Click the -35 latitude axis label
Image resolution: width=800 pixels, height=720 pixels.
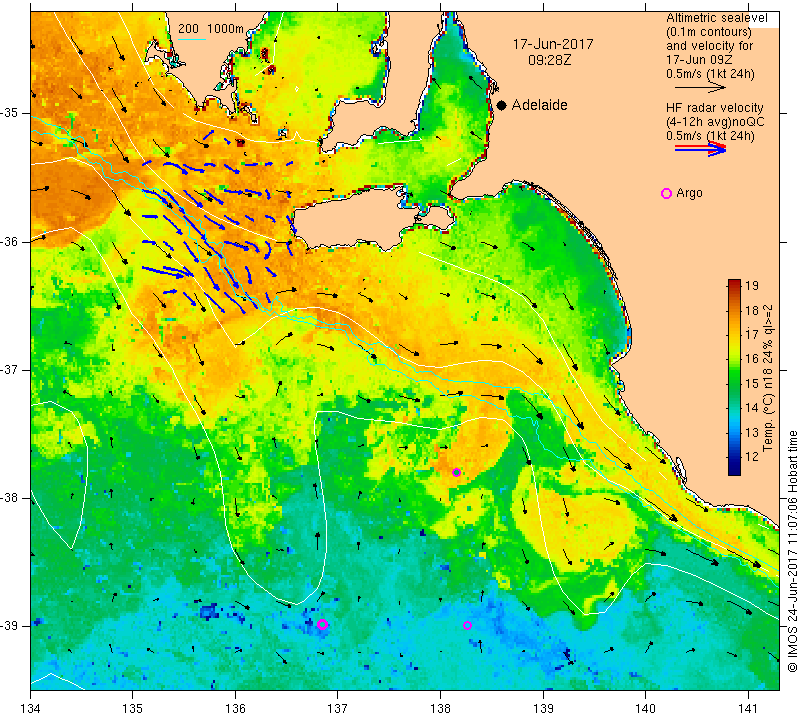(10, 113)
